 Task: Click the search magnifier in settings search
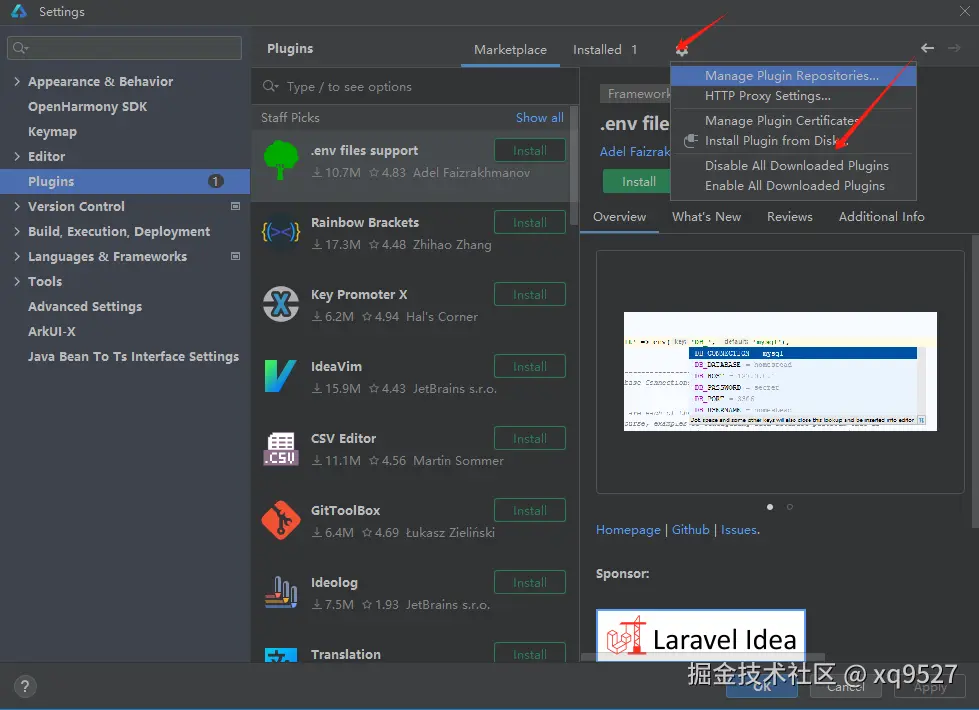coord(20,48)
